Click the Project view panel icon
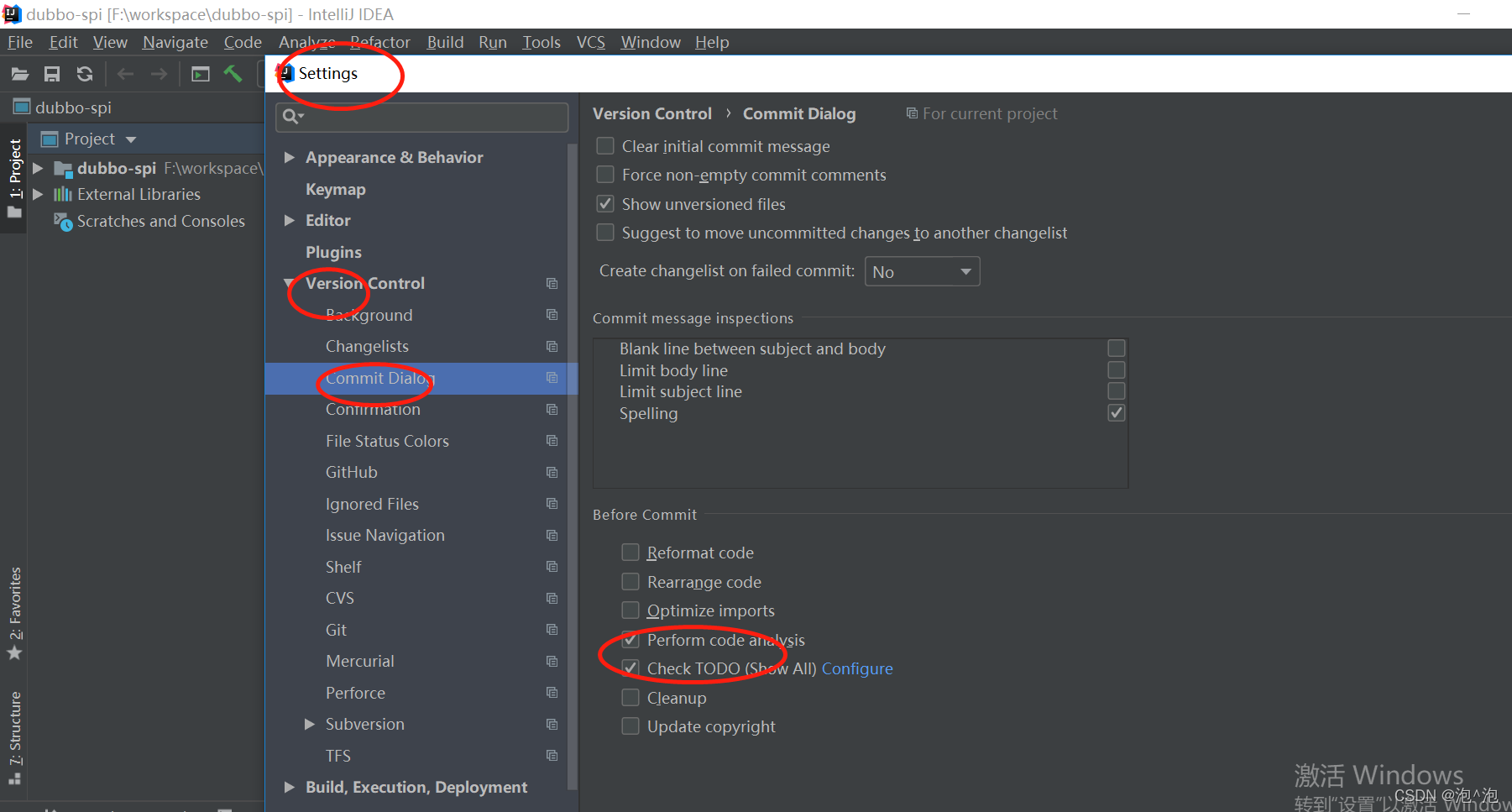Screen dimensions: 1512x812 [x=50, y=139]
